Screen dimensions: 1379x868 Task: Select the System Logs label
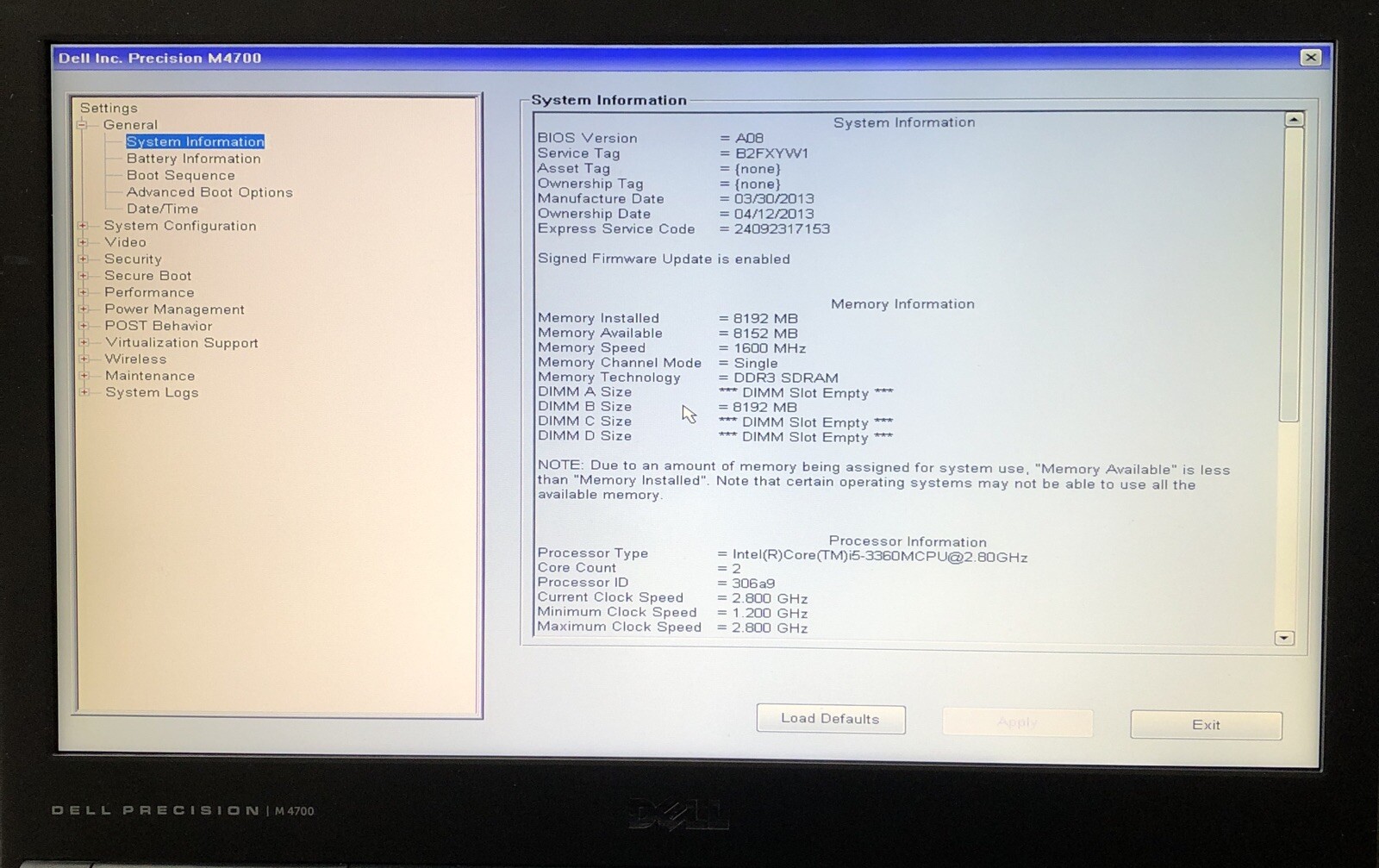point(152,392)
